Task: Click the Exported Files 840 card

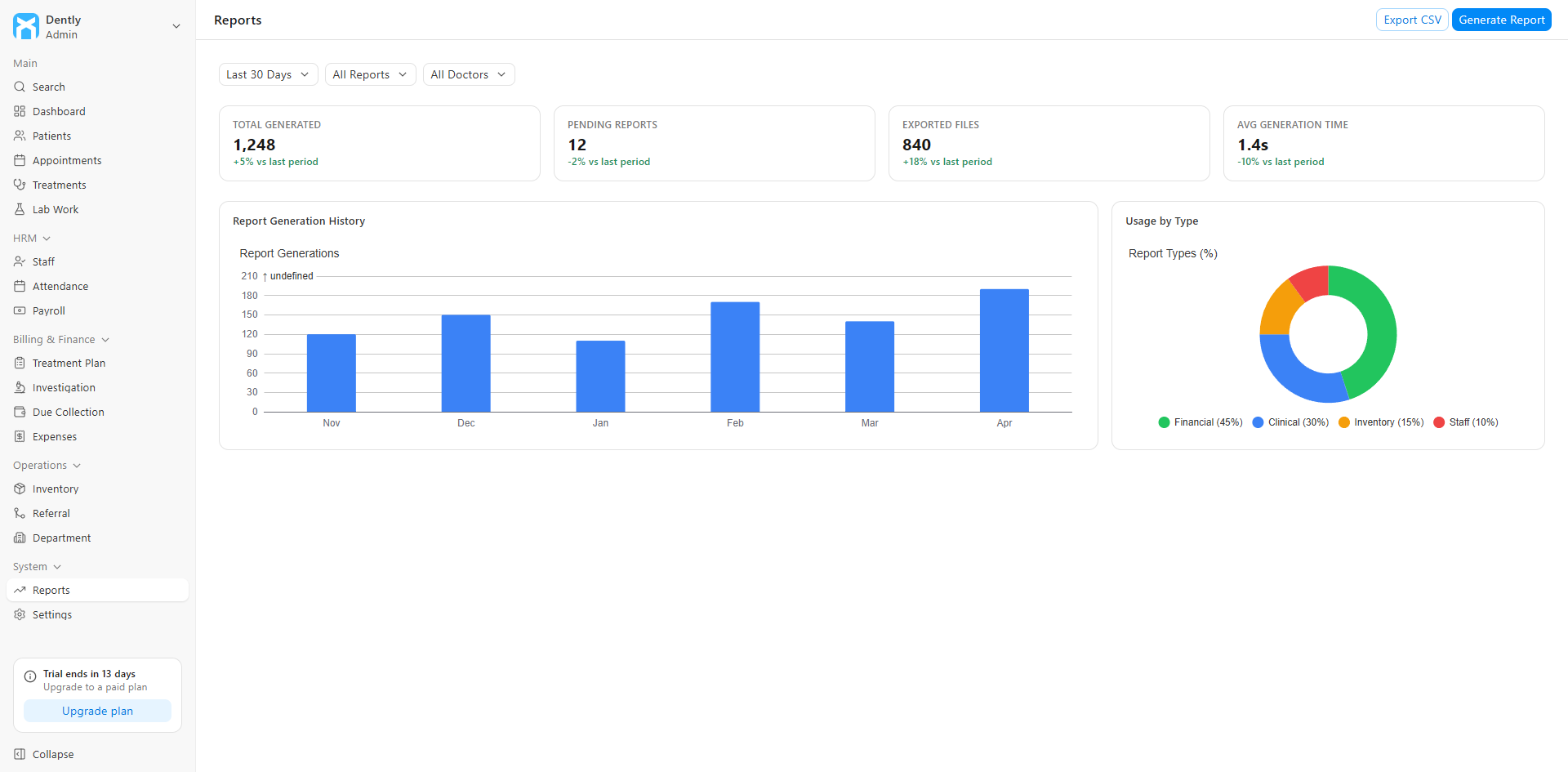Action: (x=1049, y=143)
